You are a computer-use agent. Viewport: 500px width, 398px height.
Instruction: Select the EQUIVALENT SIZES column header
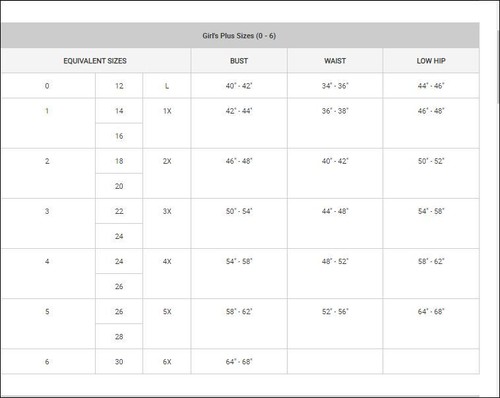pyautogui.click(x=95, y=61)
